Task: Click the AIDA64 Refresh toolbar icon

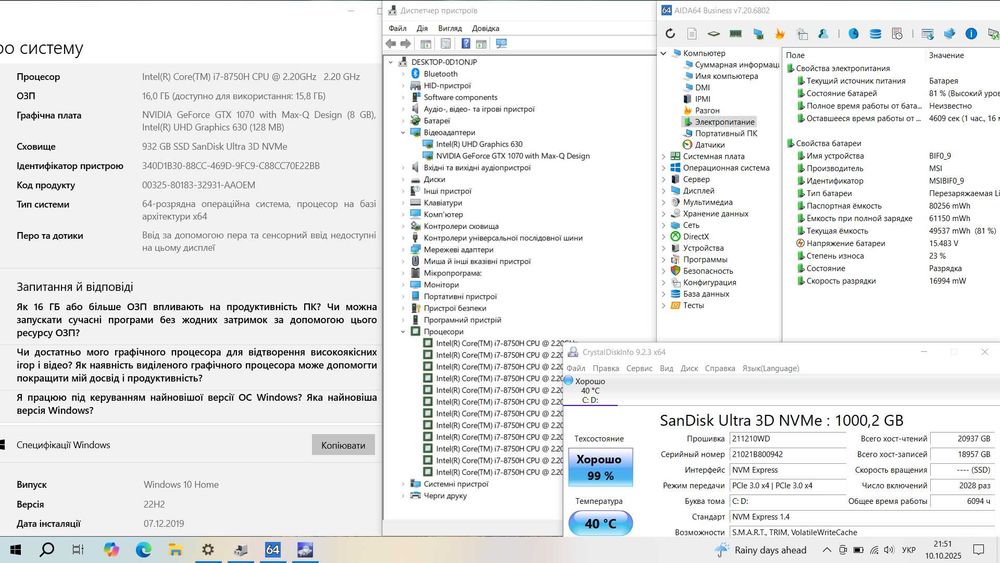Action: [670, 34]
